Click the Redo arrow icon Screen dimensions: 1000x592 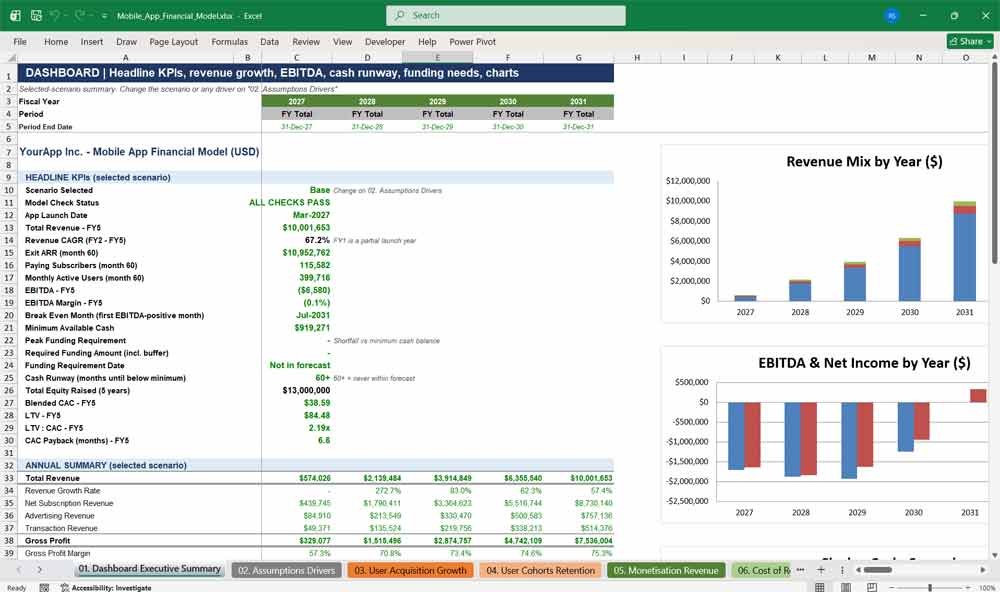(79, 15)
